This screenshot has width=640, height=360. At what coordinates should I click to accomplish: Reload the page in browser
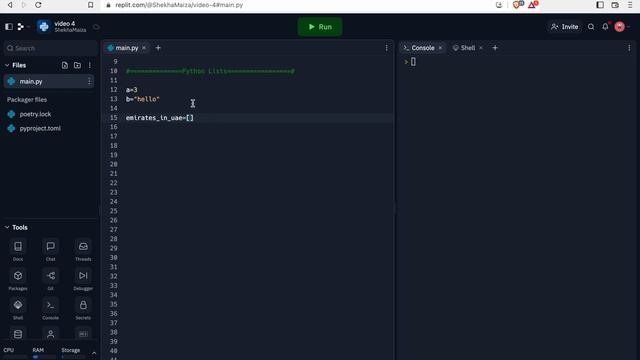38,5
